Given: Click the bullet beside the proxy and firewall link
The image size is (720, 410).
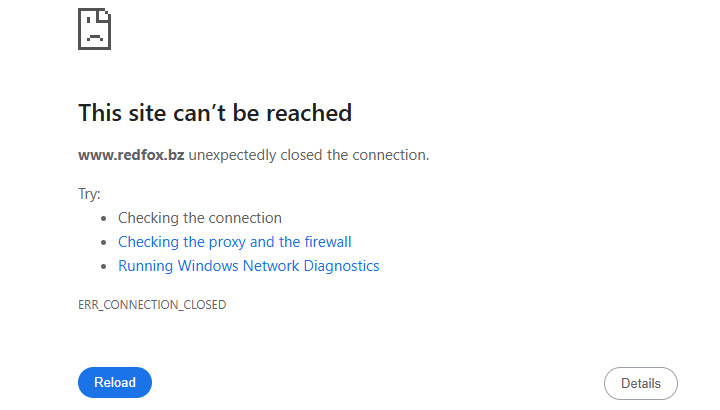Looking at the screenshot, I should coord(104,242).
